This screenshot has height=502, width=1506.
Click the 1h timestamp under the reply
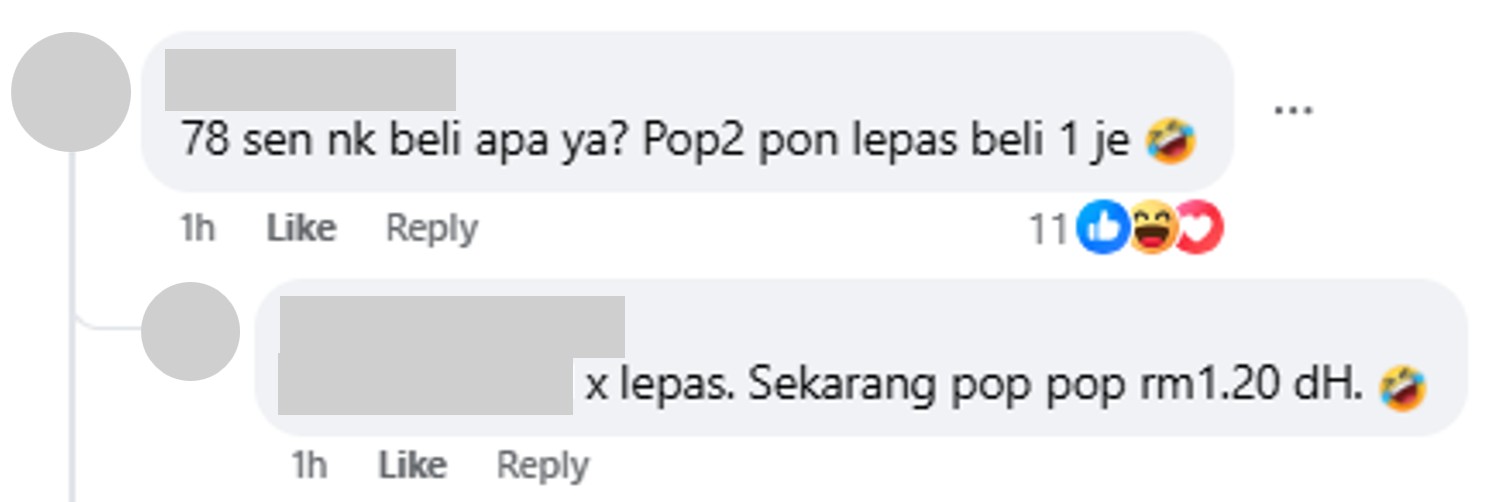point(308,465)
